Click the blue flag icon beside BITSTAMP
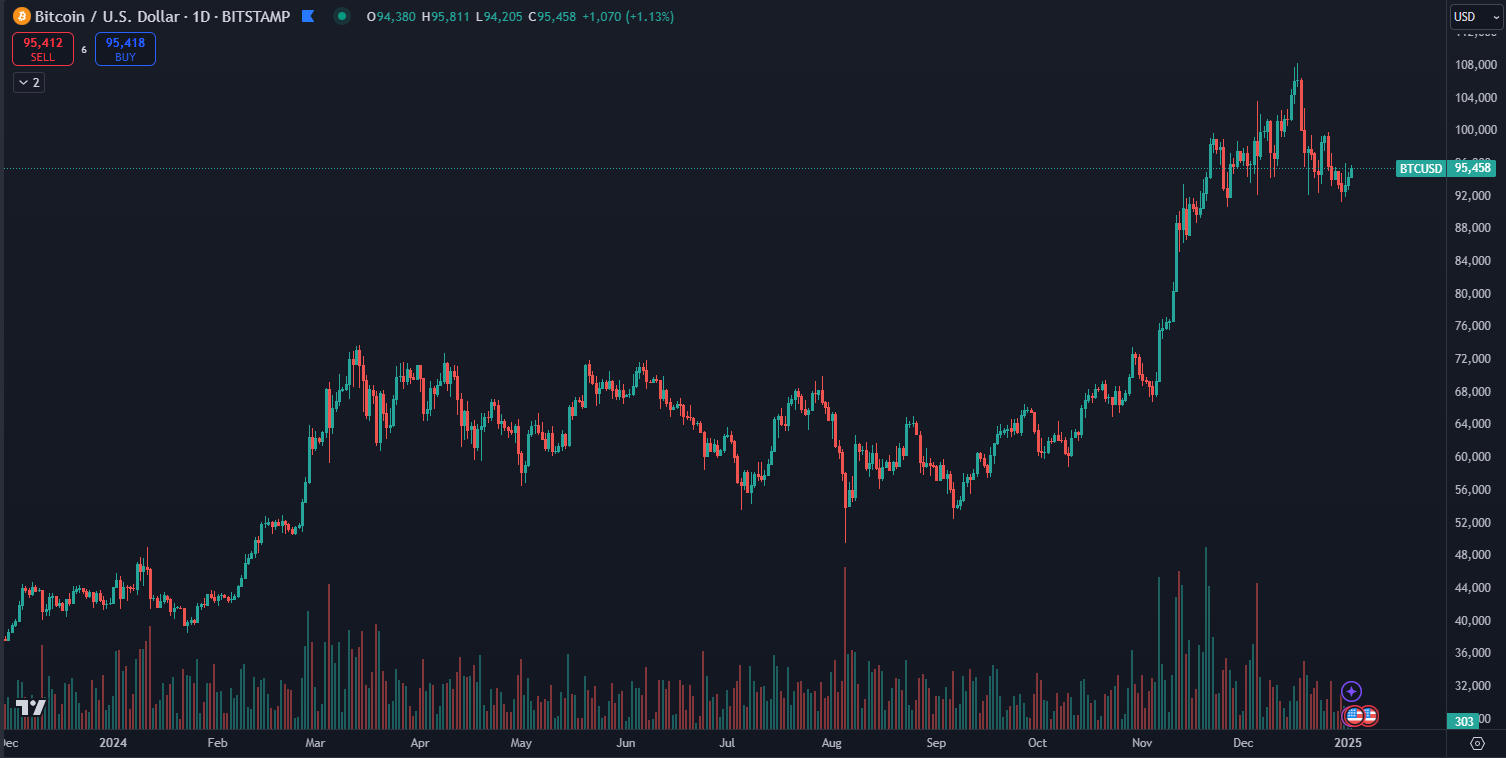Screen dimensions: 1506x758 point(307,16)
